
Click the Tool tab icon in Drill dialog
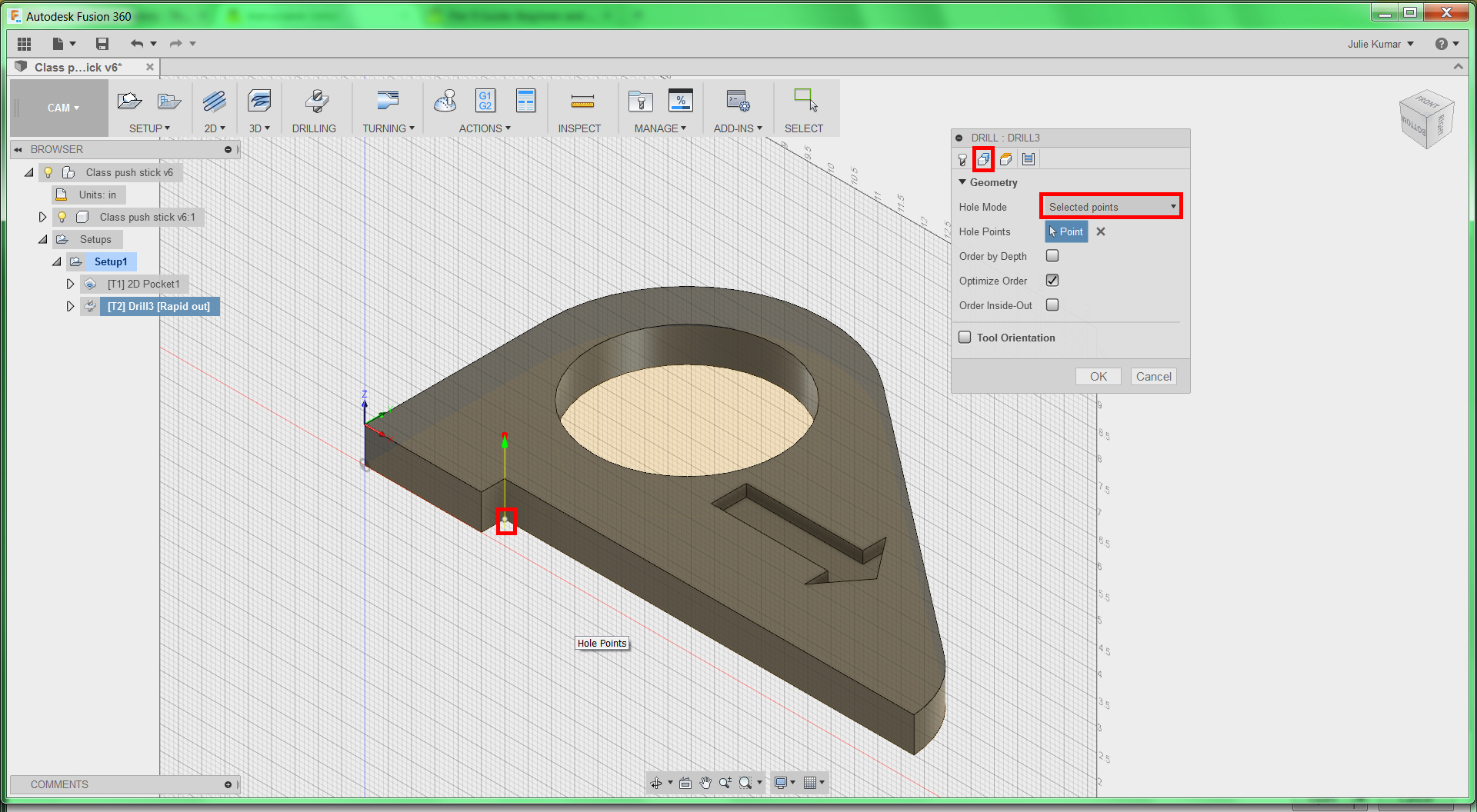coord(962,159)
